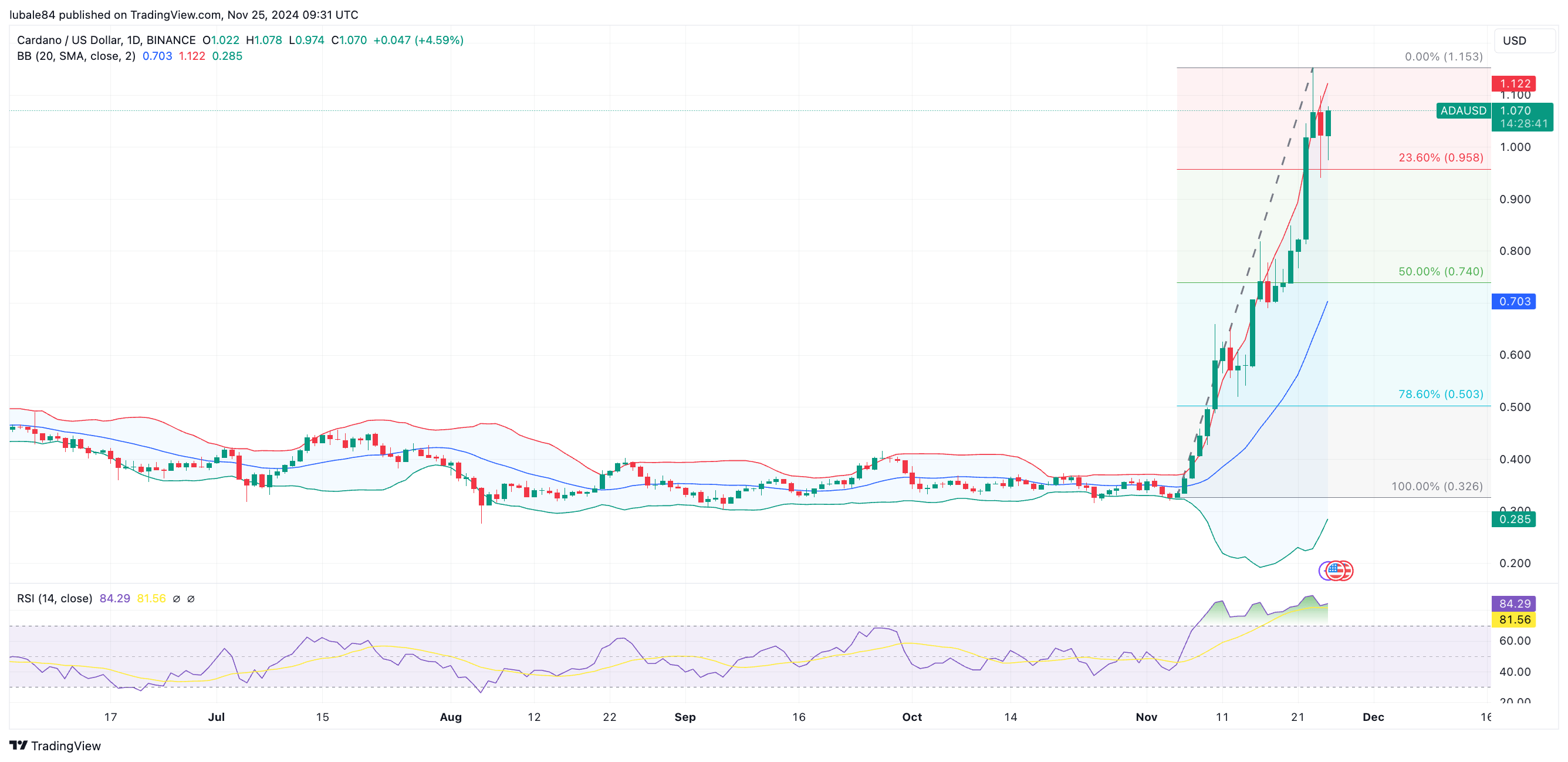The height and width of the screenshot is (762, 1568).
Task: Click the Dec label on the time axis
Action: click(1373, 717)
